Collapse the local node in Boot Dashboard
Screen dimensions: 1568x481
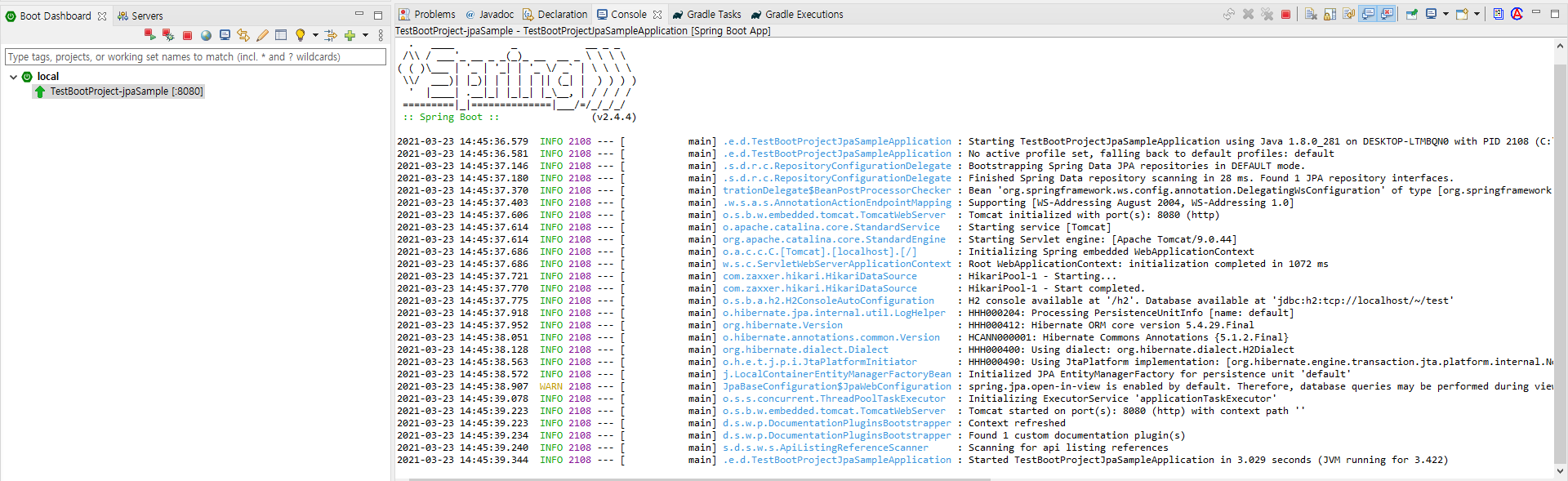pyautogui.click(x=14, y=77)
